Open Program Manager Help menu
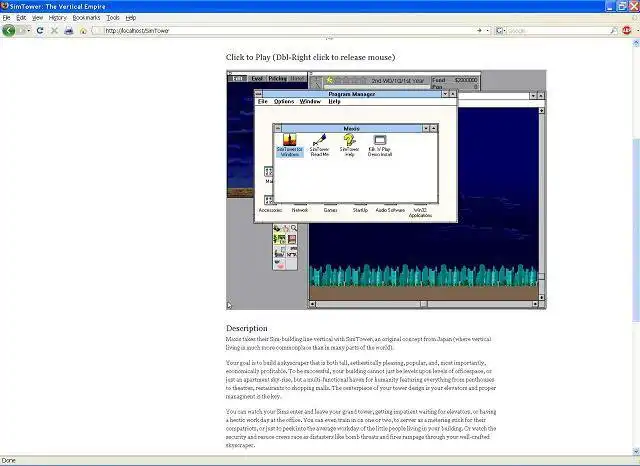Screen dimensions: 640x466 (x=334, y=102)
